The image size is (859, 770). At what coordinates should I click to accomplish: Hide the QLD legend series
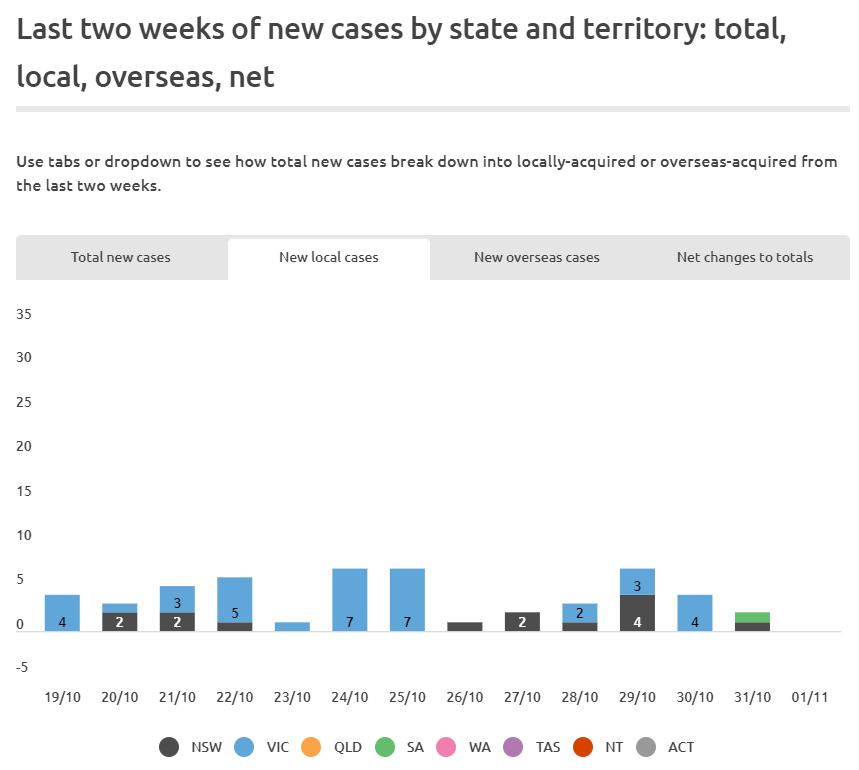310,746
